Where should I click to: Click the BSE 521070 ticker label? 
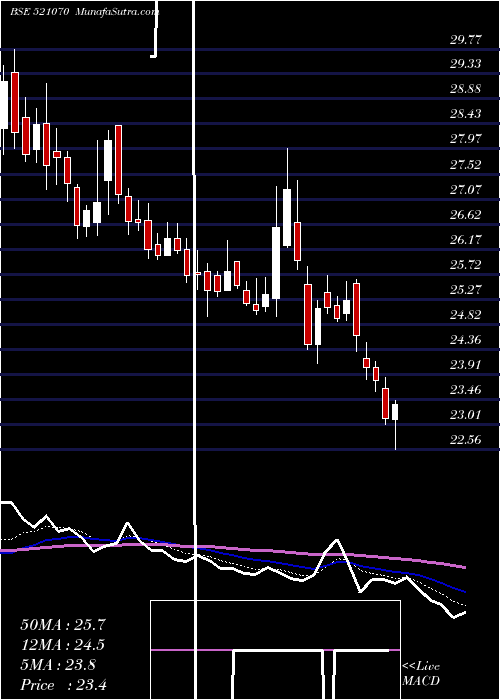[39, 12]
